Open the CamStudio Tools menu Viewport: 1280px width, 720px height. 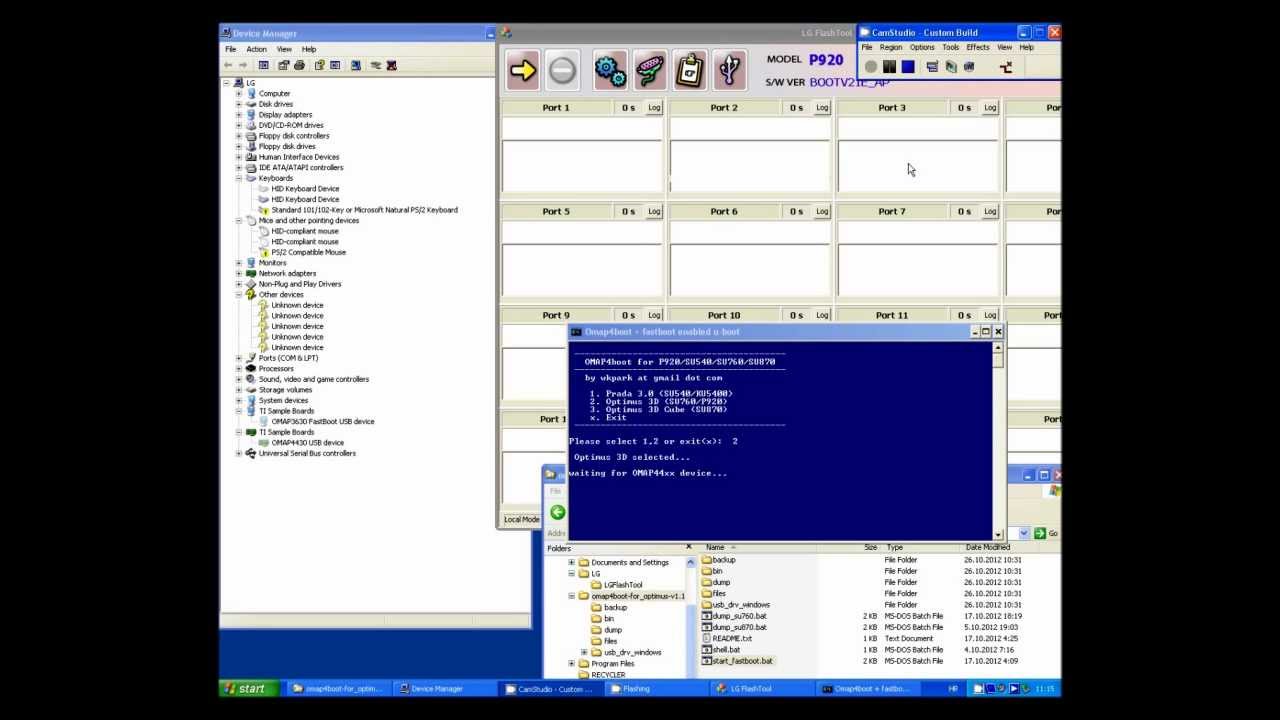tap(950, 47)
